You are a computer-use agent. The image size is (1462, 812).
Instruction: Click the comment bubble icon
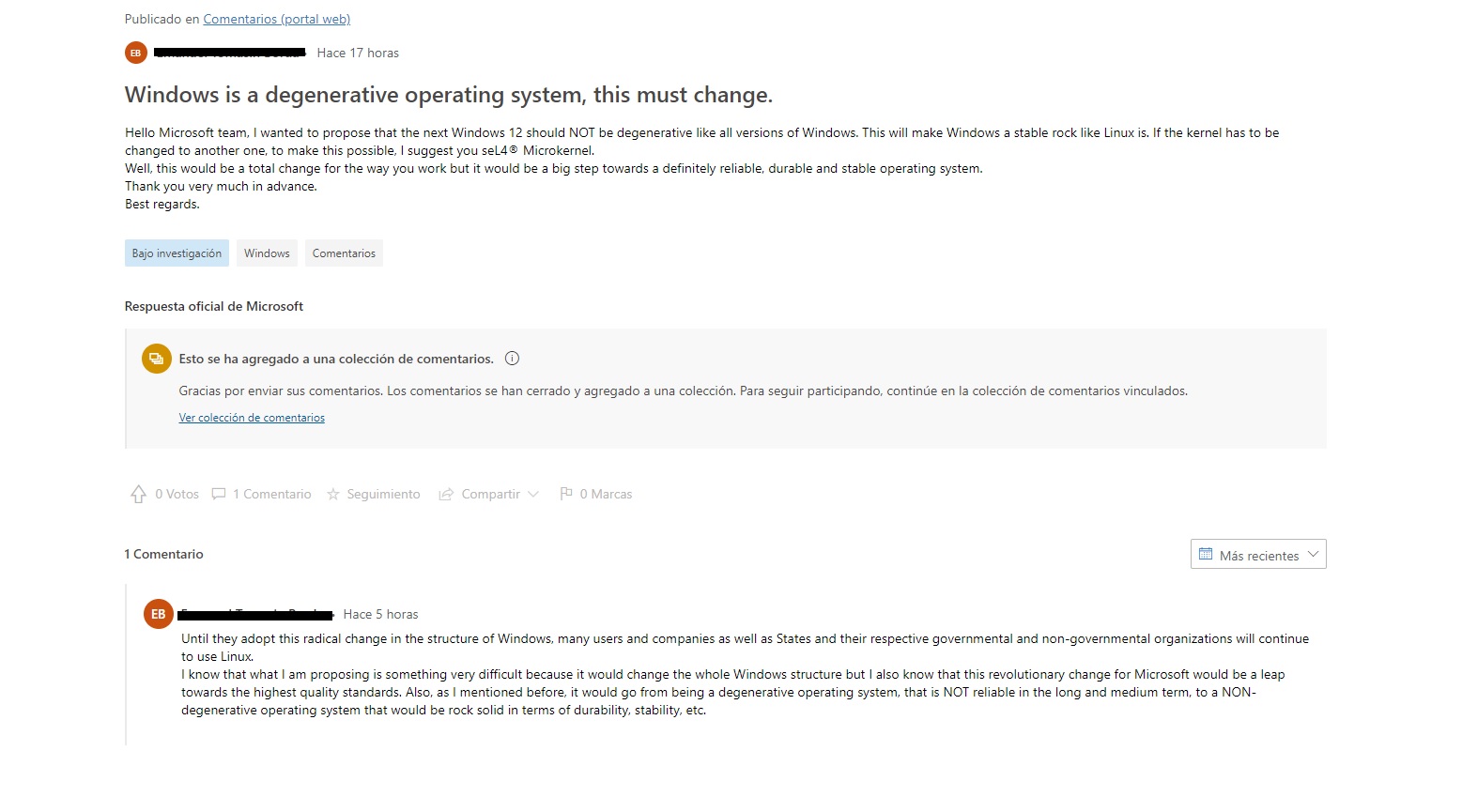(x=219, y=494)
